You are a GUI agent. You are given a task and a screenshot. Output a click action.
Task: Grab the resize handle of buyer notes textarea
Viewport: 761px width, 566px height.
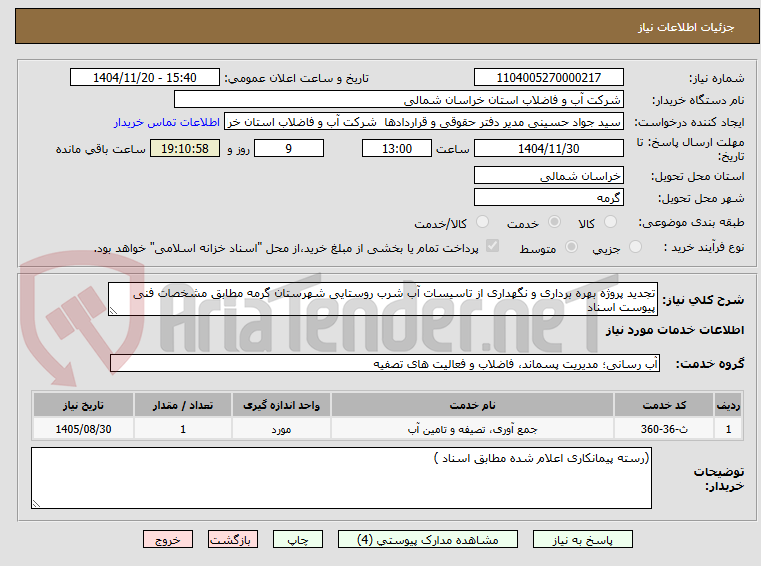click(x=36, y=504)
